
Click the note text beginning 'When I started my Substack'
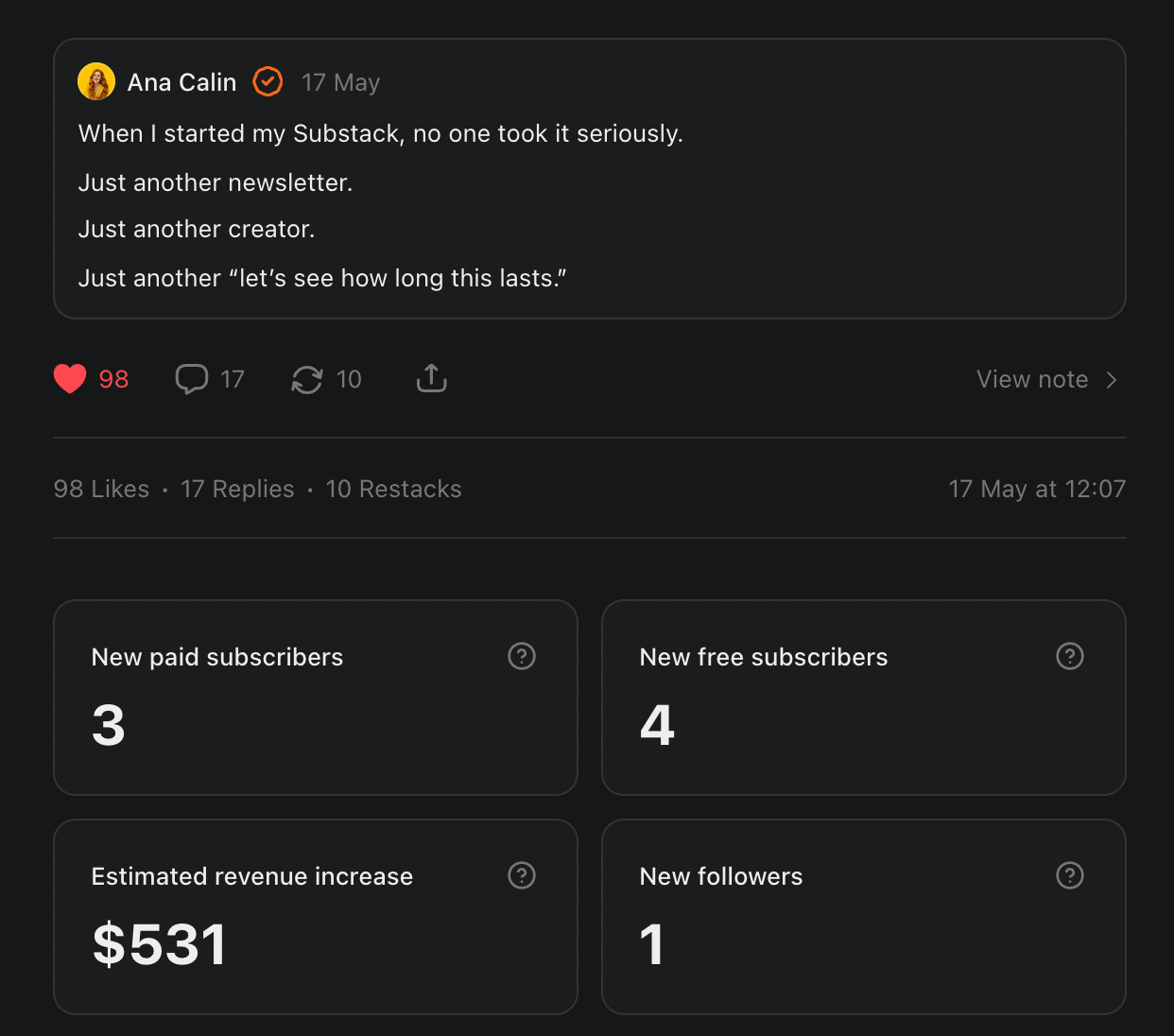coord(380,133)
